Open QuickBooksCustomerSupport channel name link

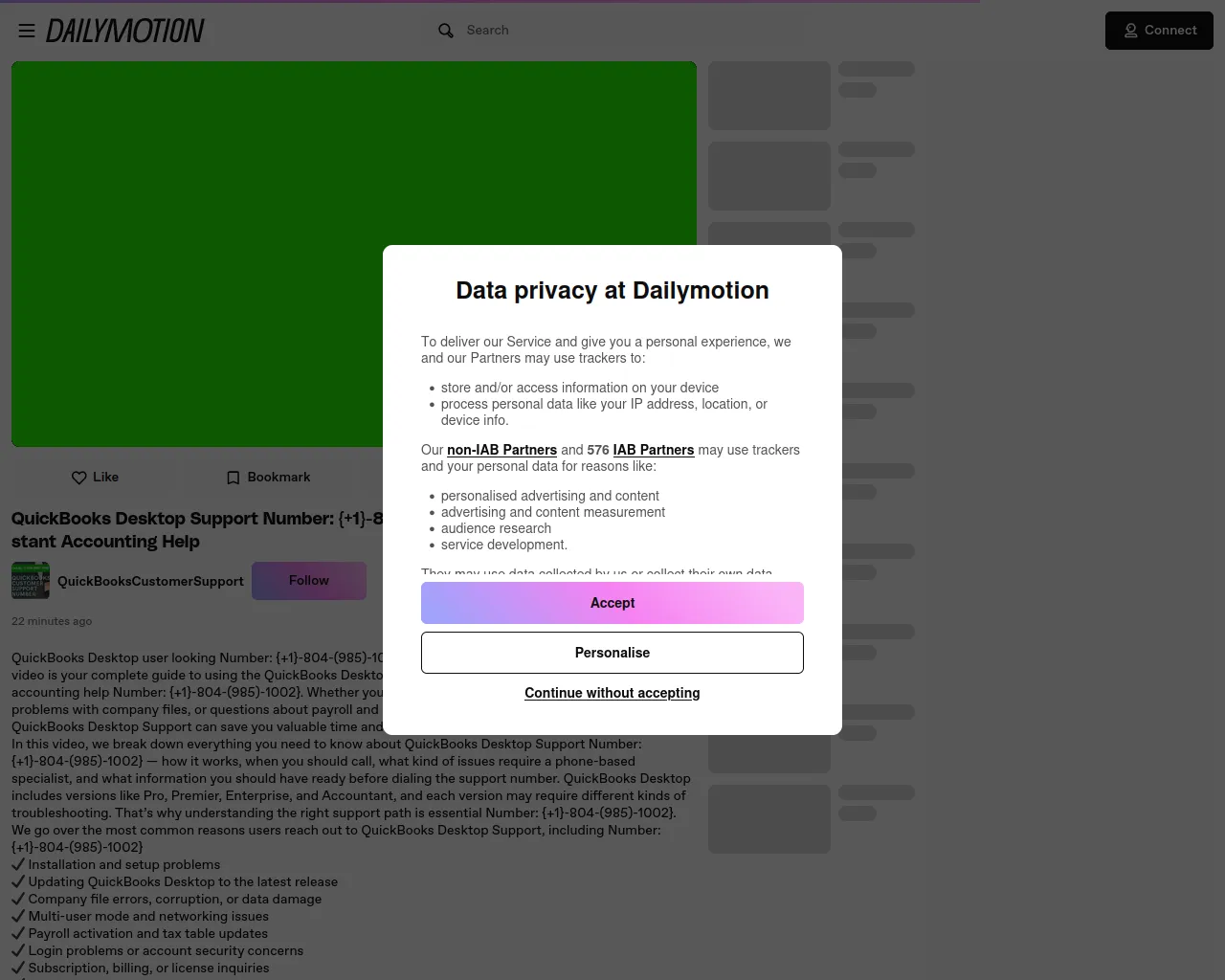(150, 581)
